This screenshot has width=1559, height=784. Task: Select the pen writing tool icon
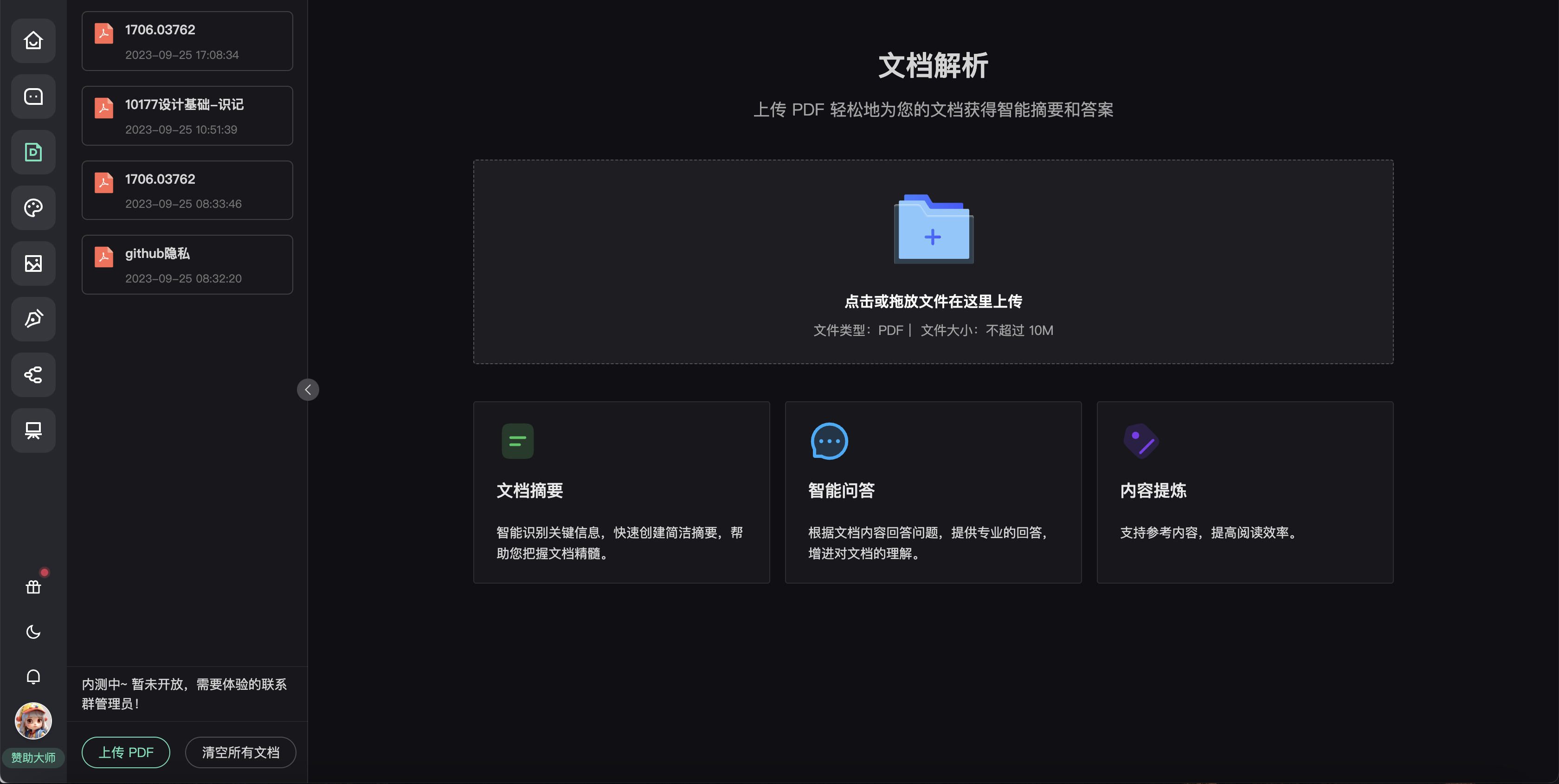point(33,319)
